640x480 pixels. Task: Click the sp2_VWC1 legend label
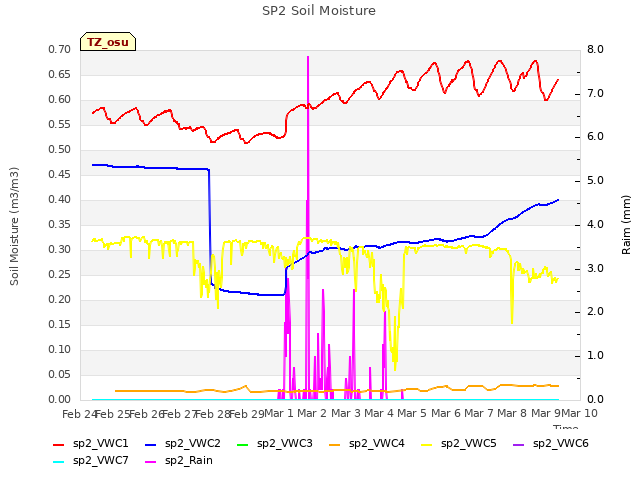click(x=100, y=443)
